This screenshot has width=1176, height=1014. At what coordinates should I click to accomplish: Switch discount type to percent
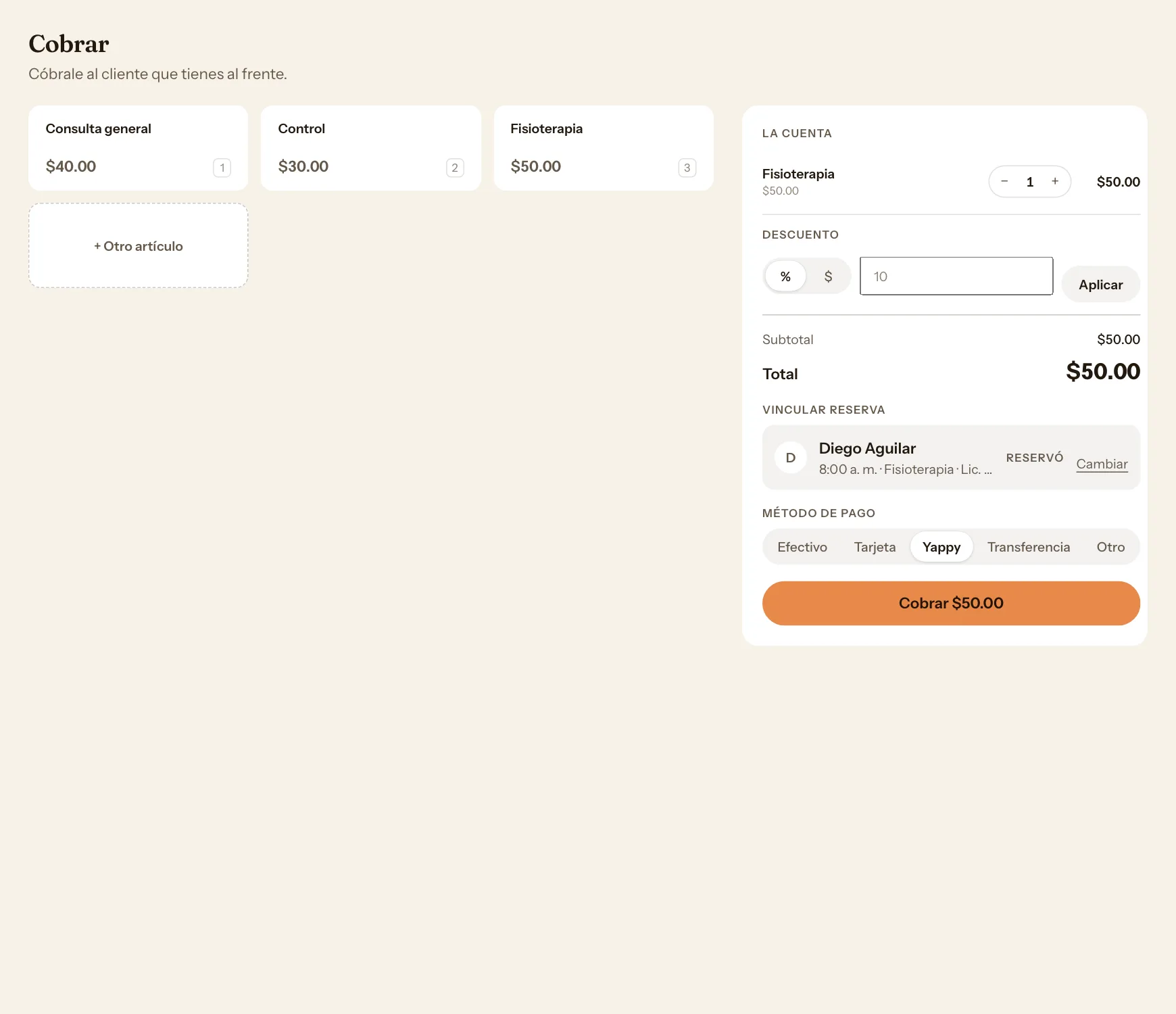click(785, 276)
